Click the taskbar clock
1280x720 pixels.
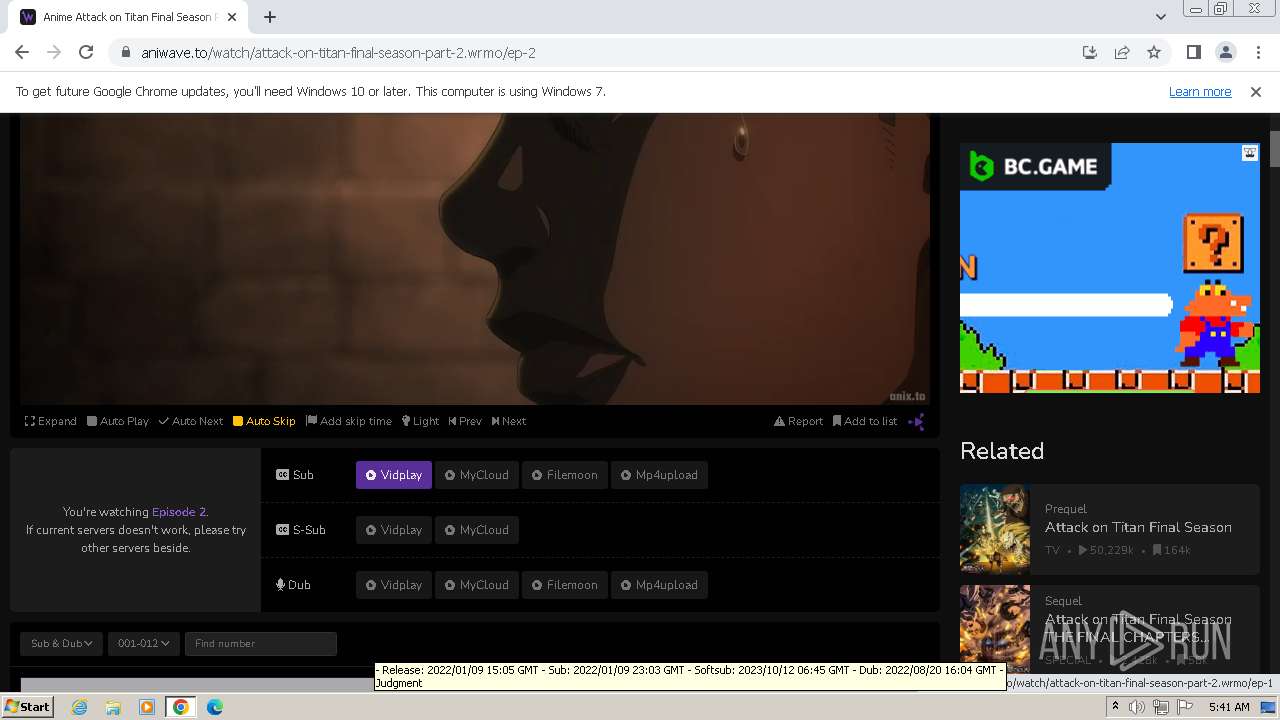coord(1229,707)
